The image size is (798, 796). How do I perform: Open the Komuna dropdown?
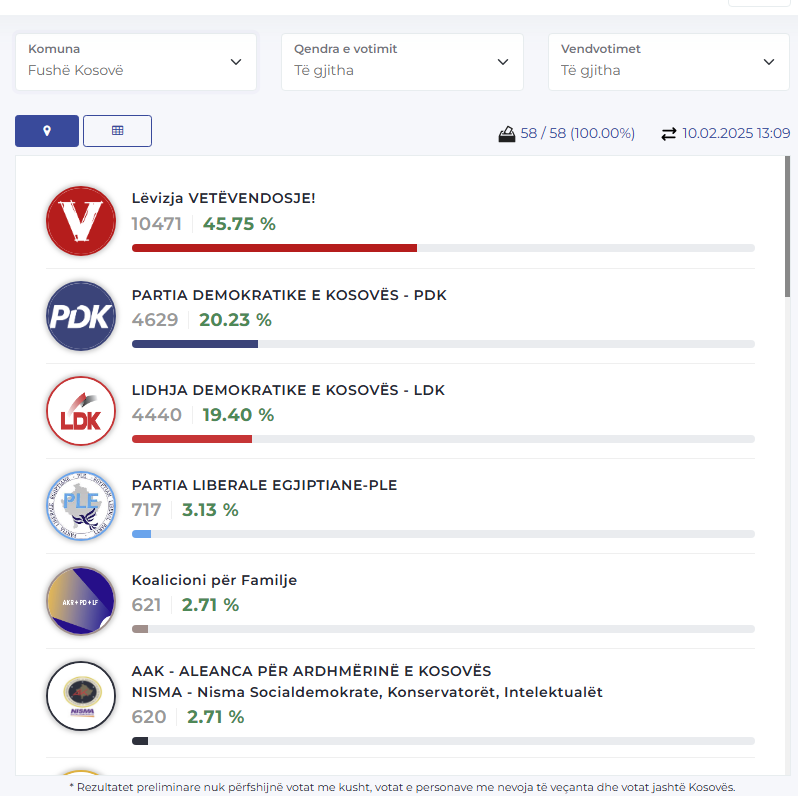tap(136, 61)
